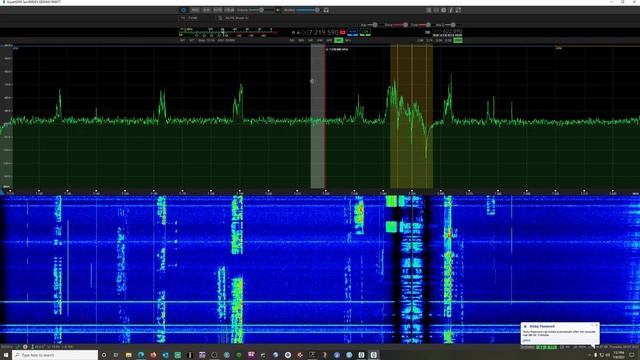Open the Windows Start menu
Image resolution: width=640 pixels, height=360 pixels.
(6, 355)
